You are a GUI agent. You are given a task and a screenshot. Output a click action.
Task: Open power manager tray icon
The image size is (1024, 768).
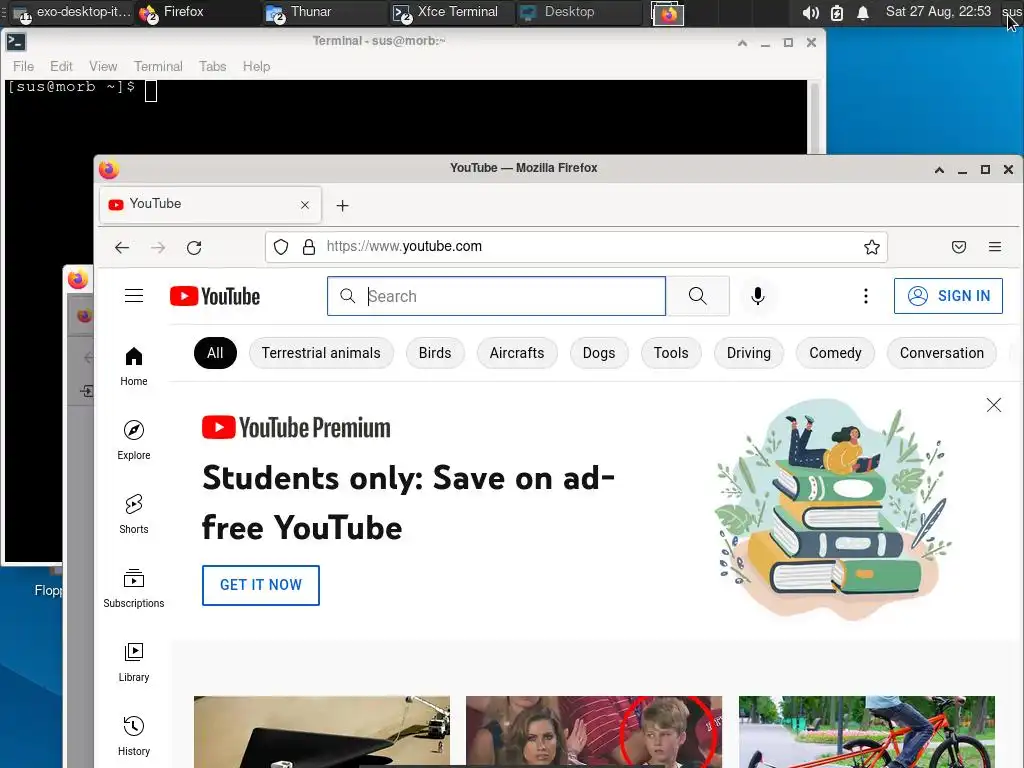pyautogui.click(x=837, y=12)
